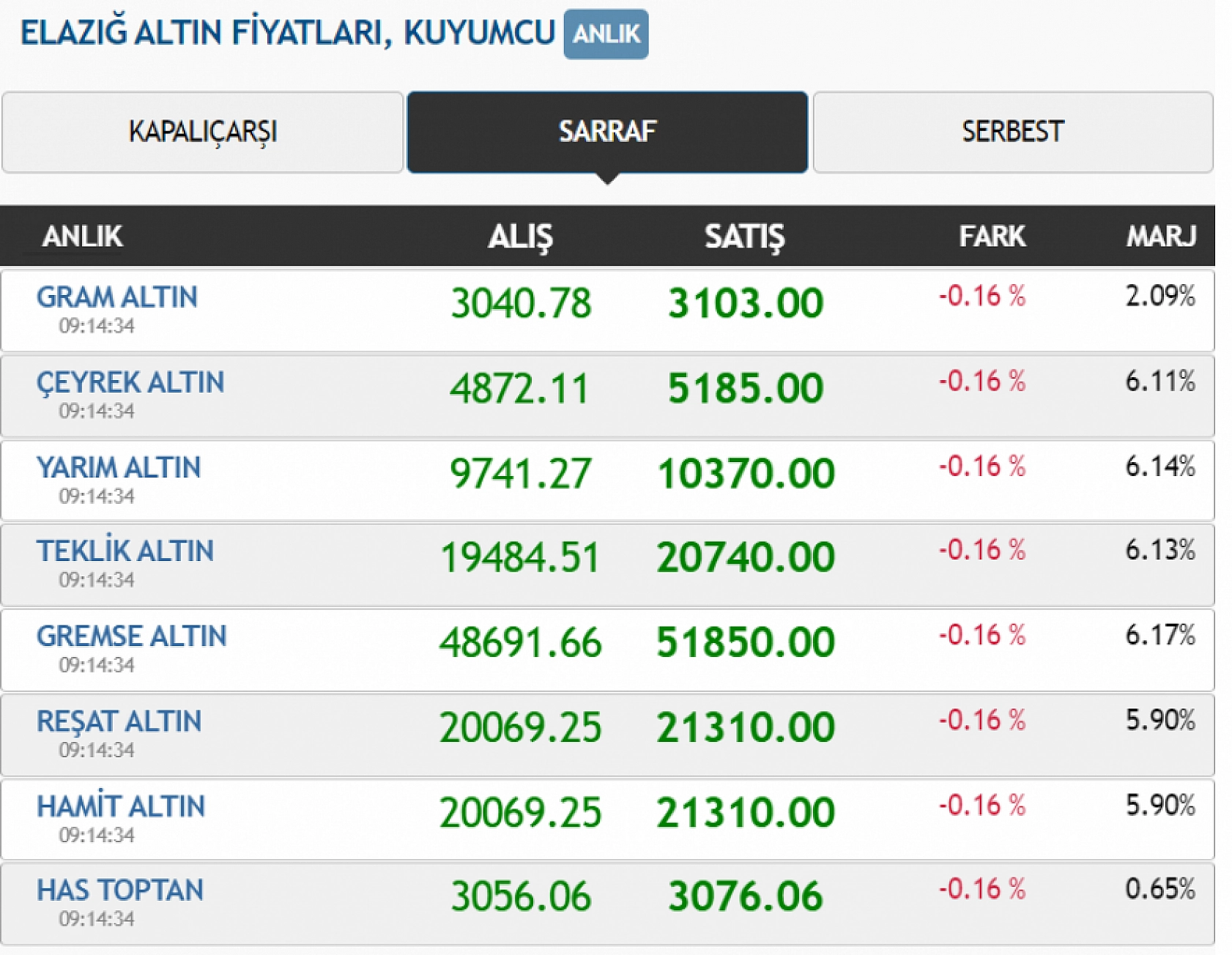Click Gremse Altın selling price 51850.00
This screenshot has width=1232, height=955.
pyautogui.click(x=746, y=642)
